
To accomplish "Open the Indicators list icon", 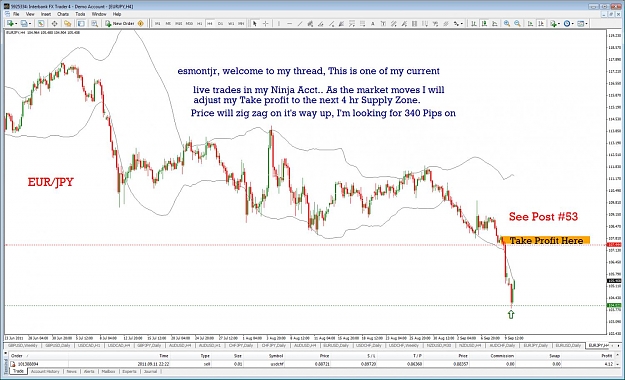I will click(x=553, y=24).
